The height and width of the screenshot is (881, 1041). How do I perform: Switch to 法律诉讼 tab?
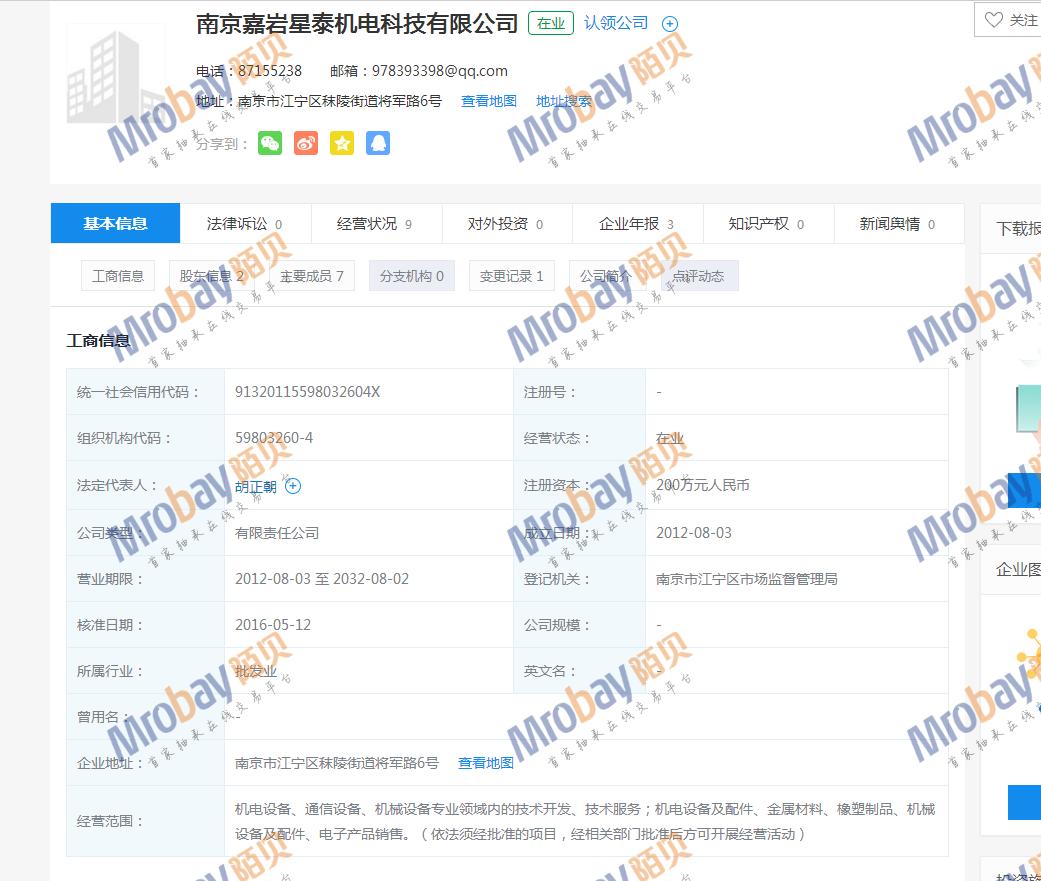click(x=244, y=224)
